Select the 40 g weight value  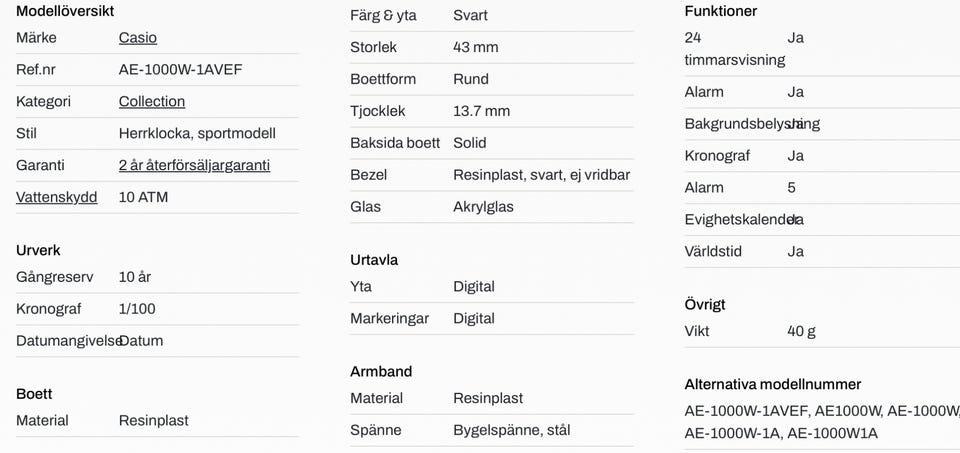tap(801, 331)
